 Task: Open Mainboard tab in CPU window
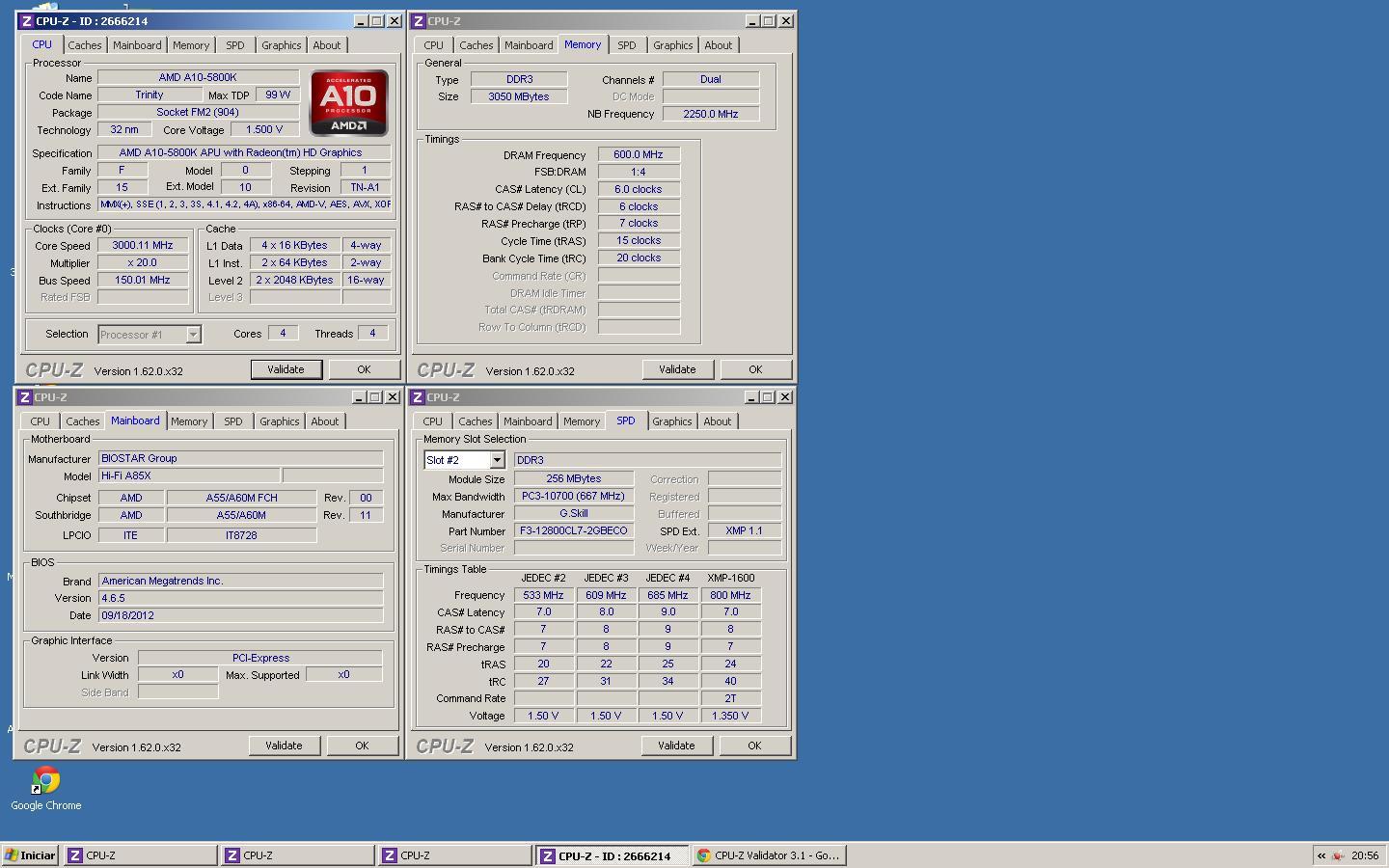(137, 45)
